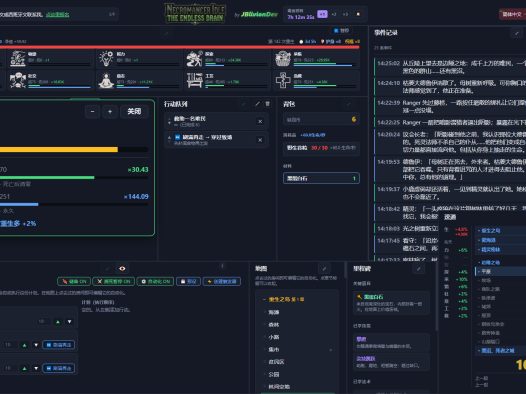Toggle the crossed-swords ON button
This screenshot has width=526, height=394.
click(114, 281)
